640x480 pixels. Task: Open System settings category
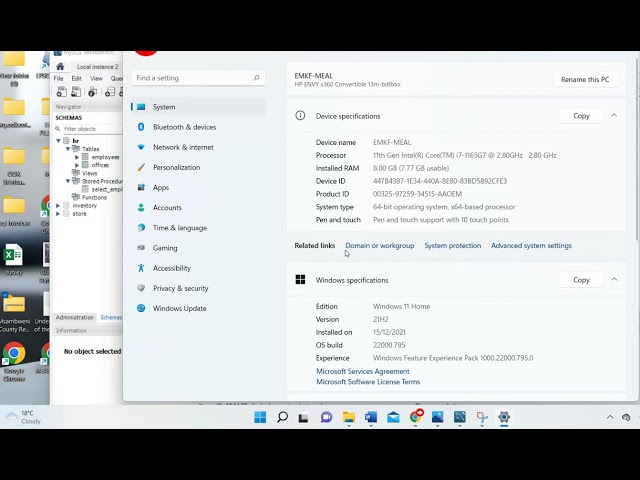[198, 107]
